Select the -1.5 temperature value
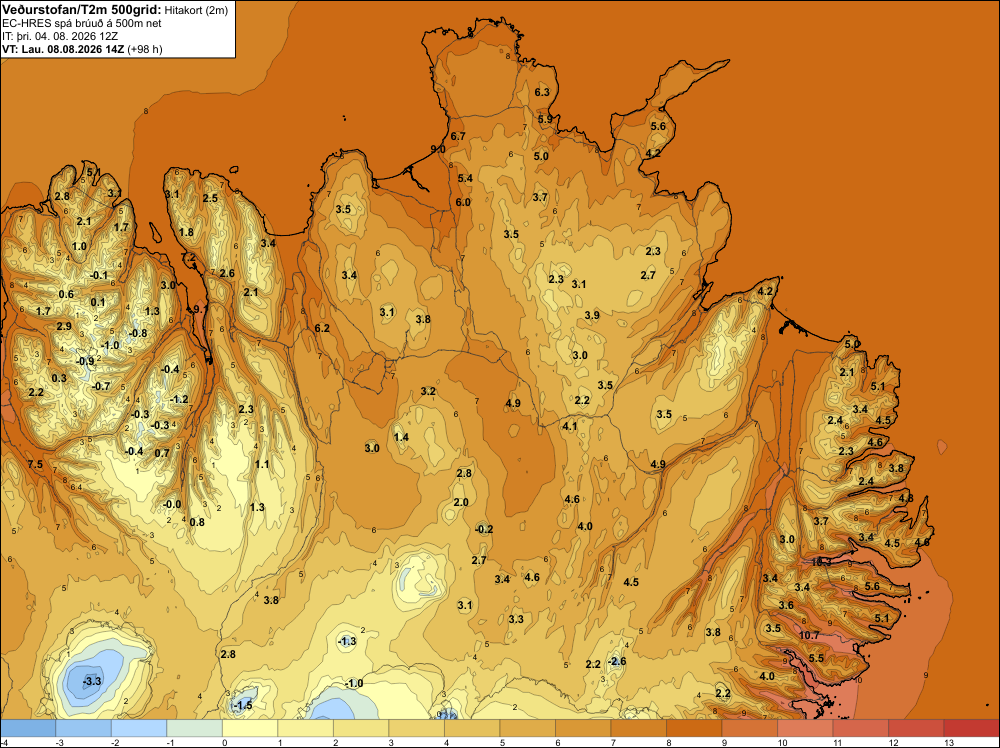Image resolution: width=1000 pixels, height=748 pixels. [x=243, y=705]
